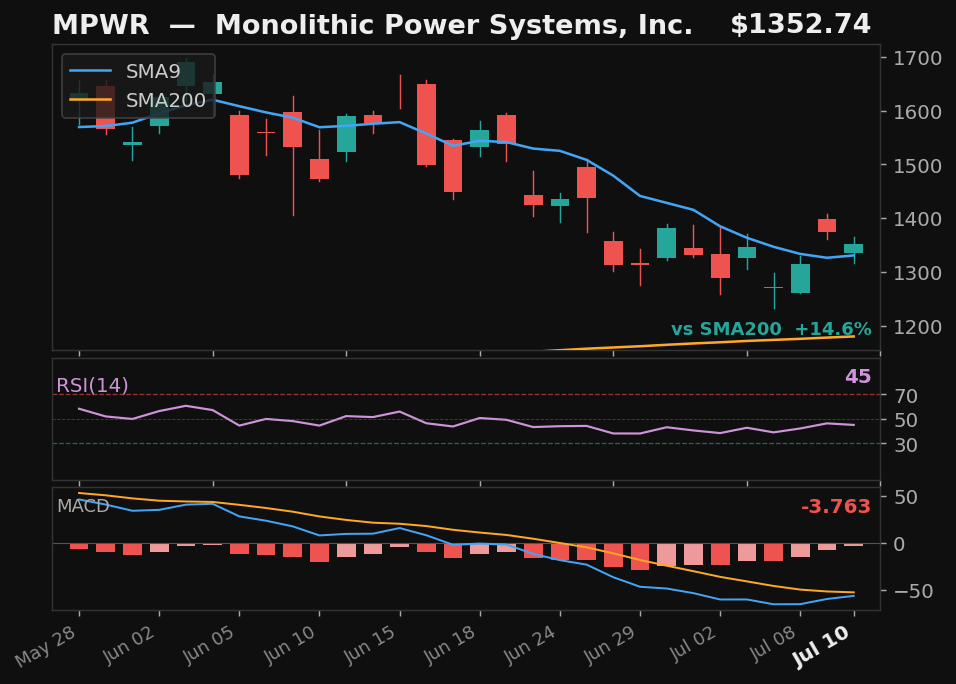Click the Jul 08 date label
956x684 pixels.
pos(773,644)
